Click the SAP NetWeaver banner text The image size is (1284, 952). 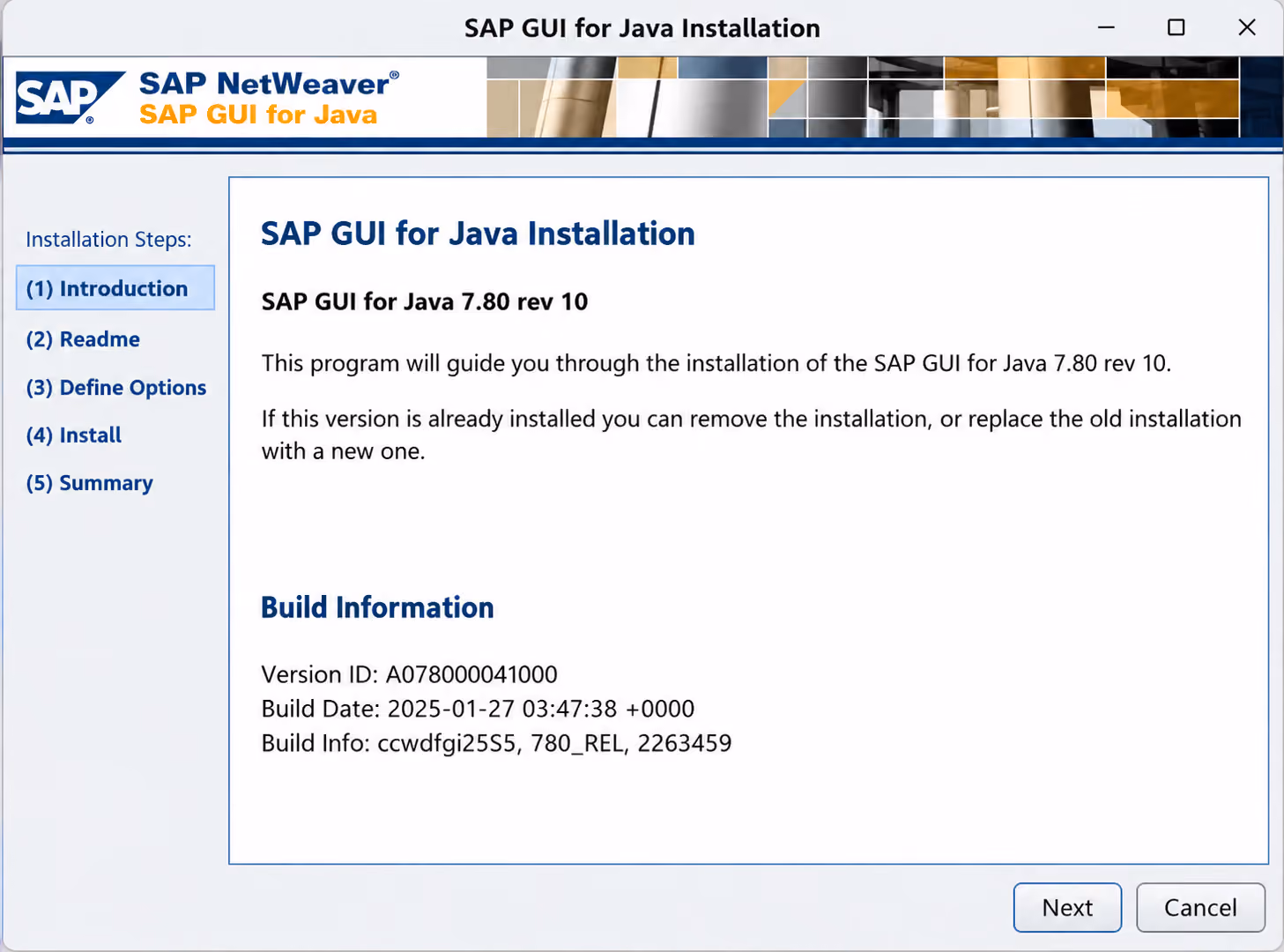269,84
